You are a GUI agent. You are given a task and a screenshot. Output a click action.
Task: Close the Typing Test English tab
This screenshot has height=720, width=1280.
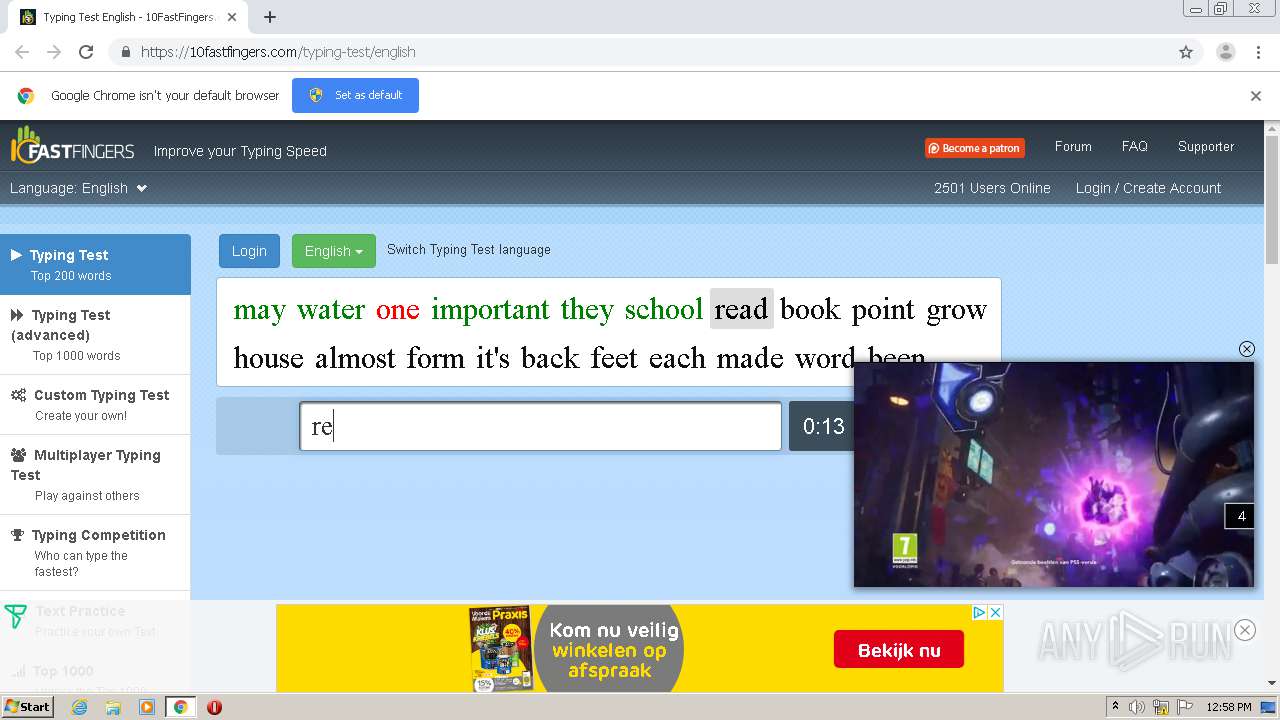[x=232, y=17]
